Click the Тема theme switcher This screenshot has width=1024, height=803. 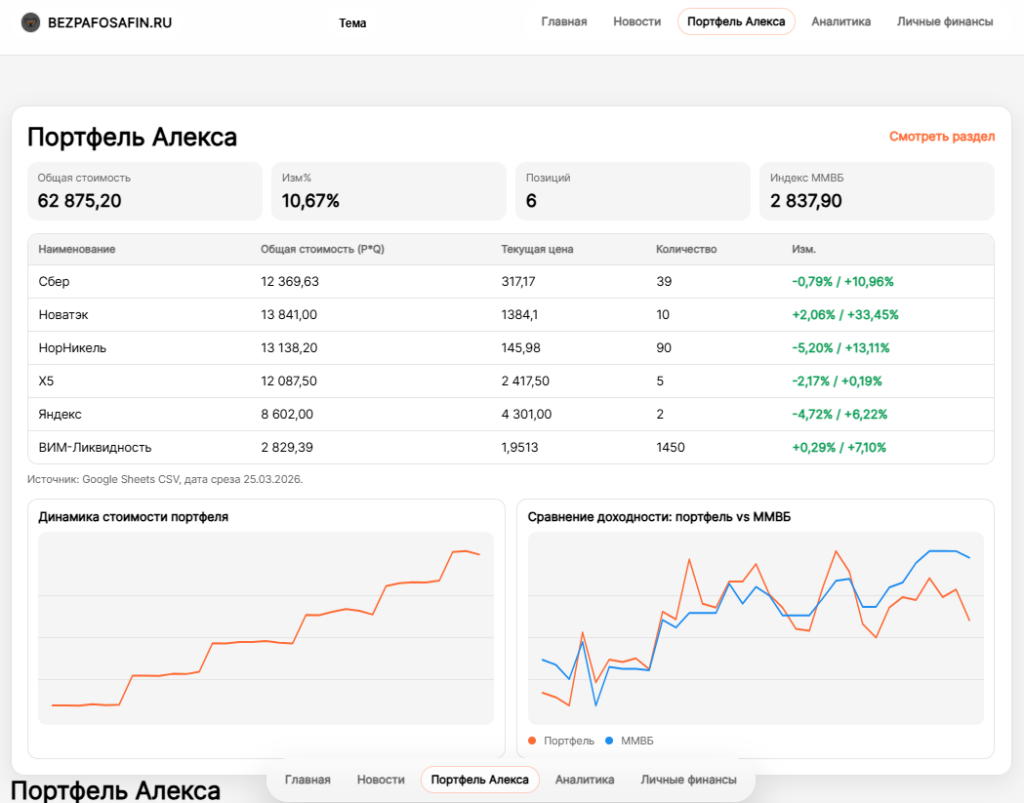point(352,23)
